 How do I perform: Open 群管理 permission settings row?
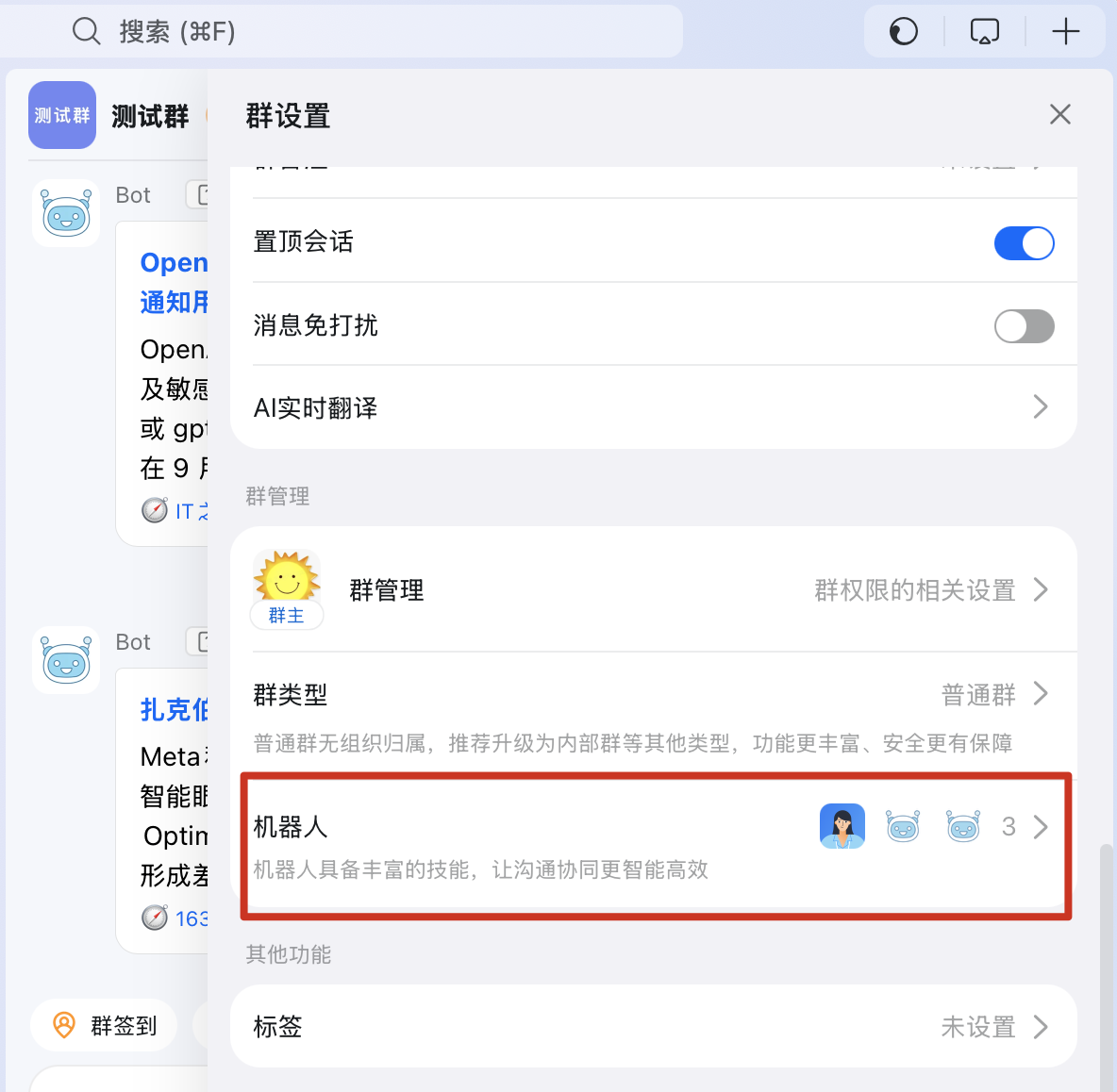point(653,589)
